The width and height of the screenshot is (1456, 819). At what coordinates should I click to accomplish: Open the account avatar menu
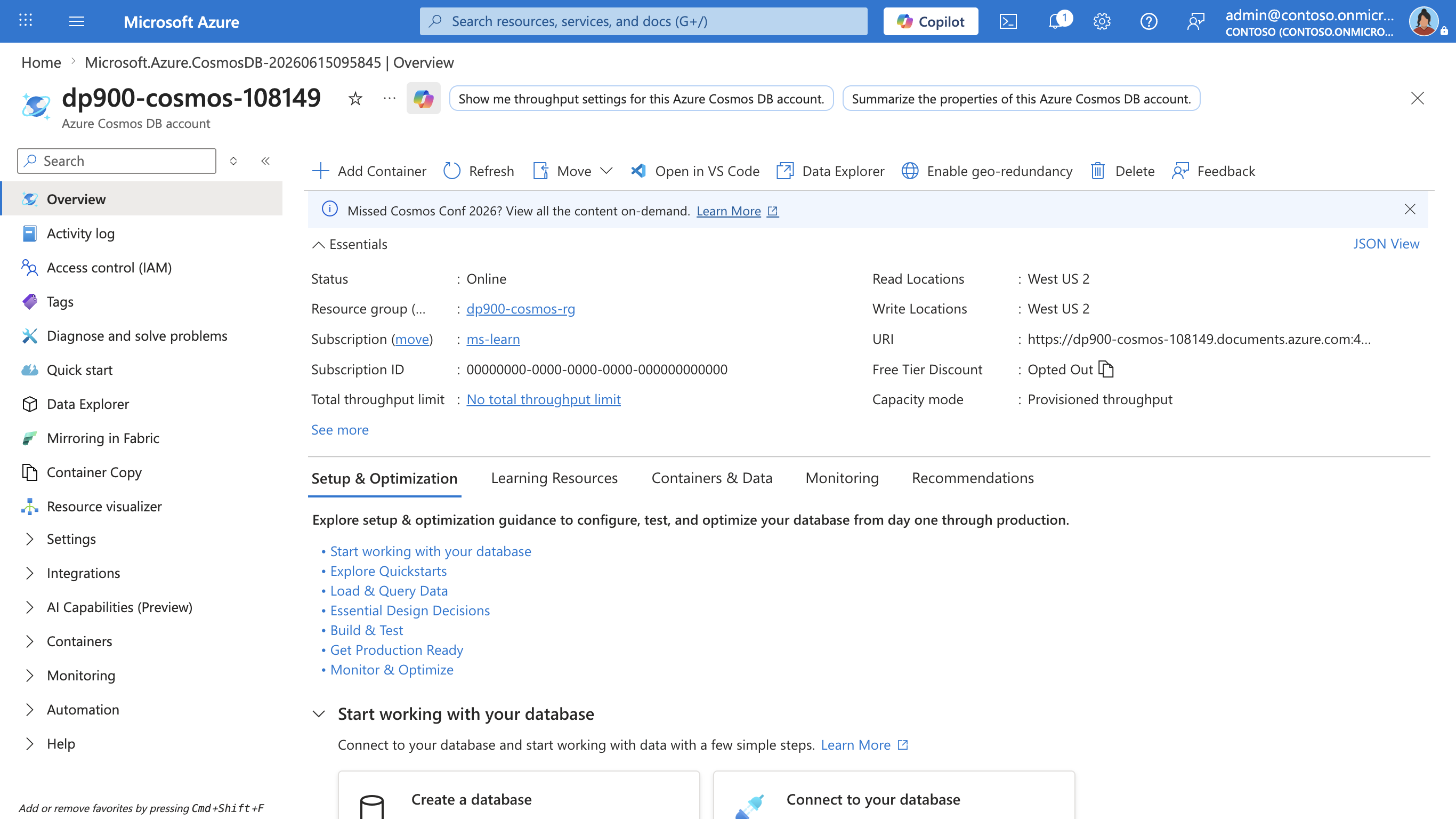tap(1425, 21)
